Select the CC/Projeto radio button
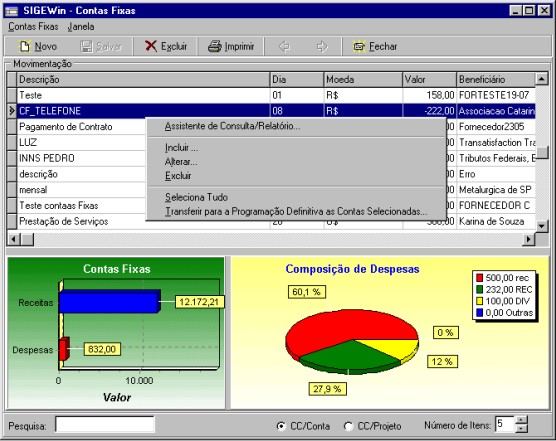 click(348, 426)
